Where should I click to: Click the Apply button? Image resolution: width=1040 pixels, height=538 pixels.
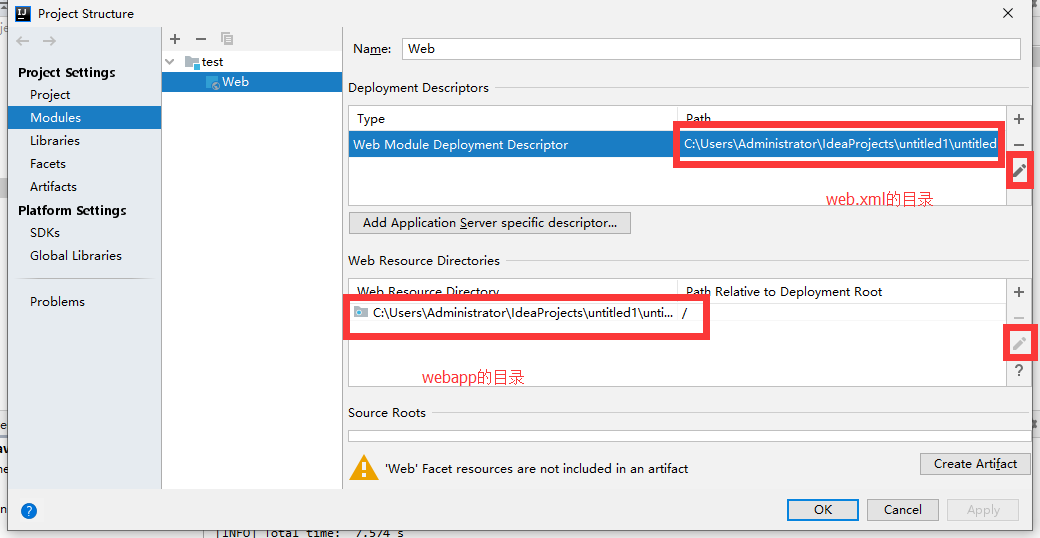pyautogui.click(x=983, y=509)
